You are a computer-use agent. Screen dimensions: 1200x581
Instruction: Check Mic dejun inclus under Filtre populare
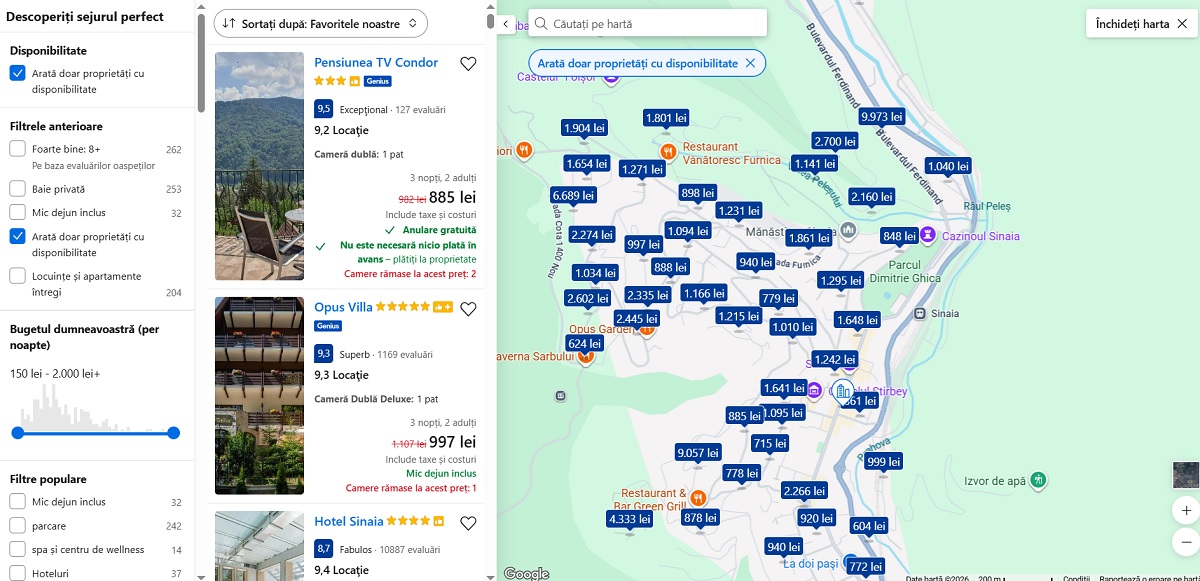[18, 502]
